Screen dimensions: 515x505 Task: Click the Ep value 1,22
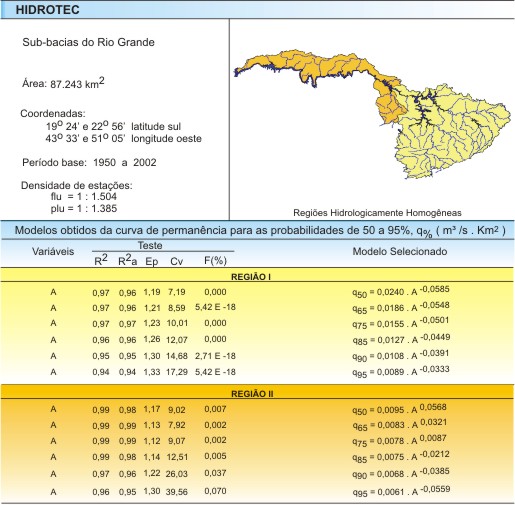click(152, 473)
